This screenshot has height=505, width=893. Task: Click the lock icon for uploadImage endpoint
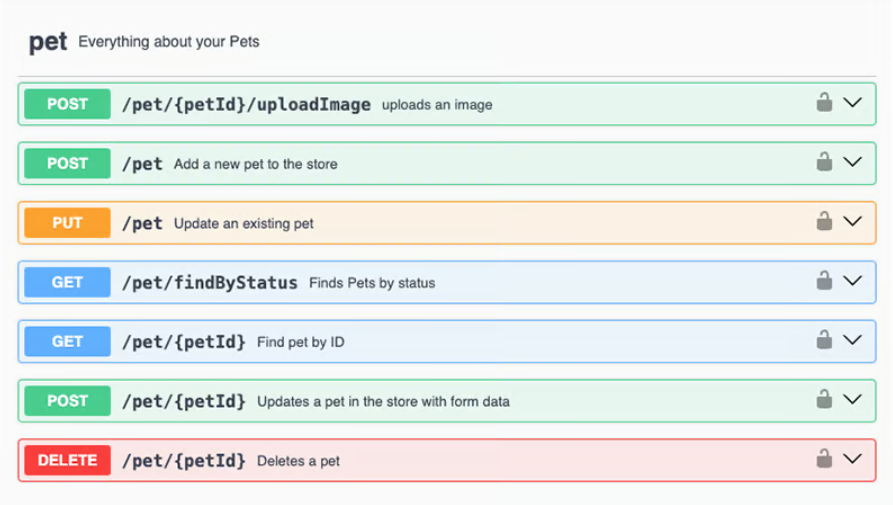(824, 102)
